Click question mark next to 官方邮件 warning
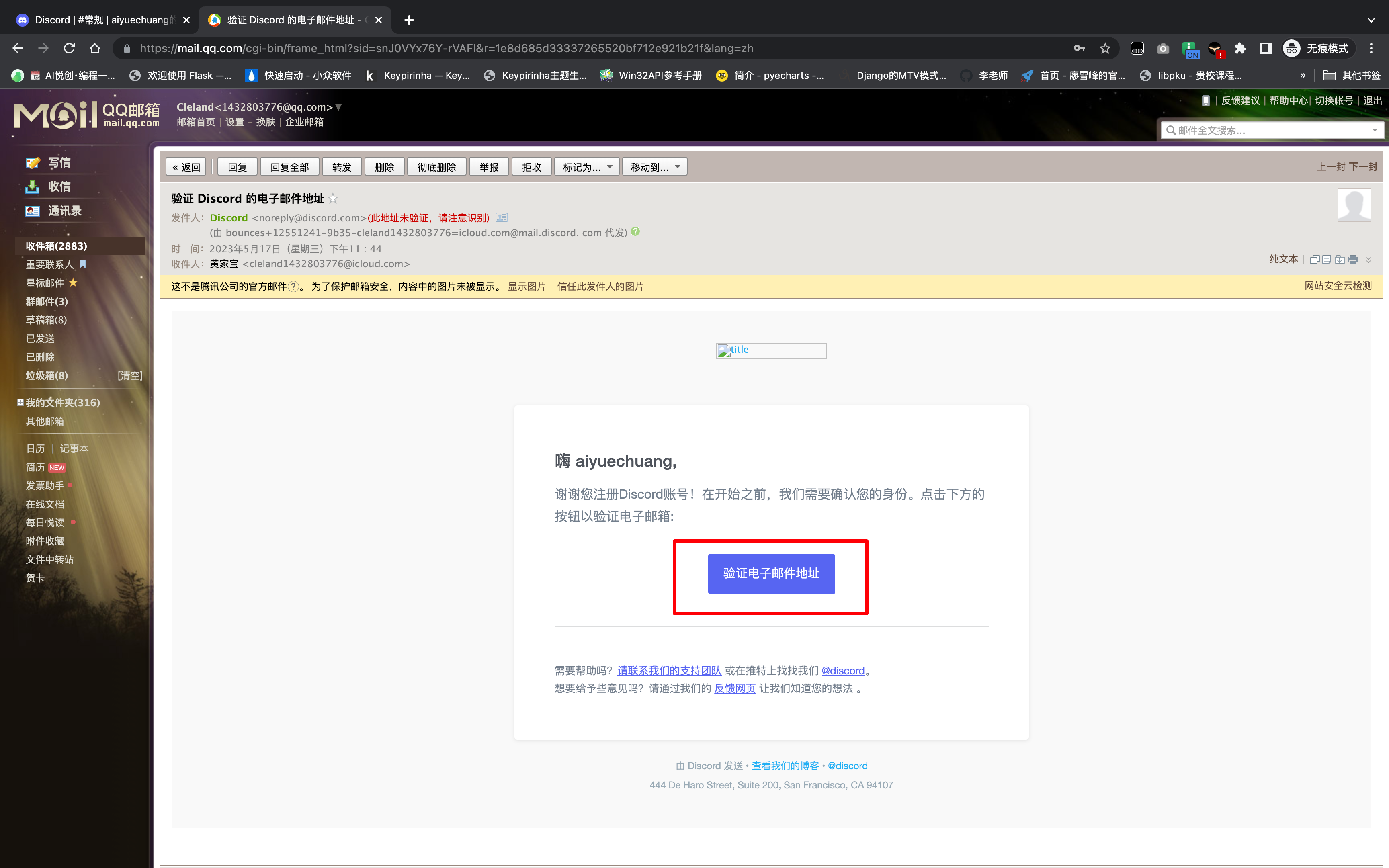Image resolution: width=1389 pixels, height=868 pixels. point(293,287)
